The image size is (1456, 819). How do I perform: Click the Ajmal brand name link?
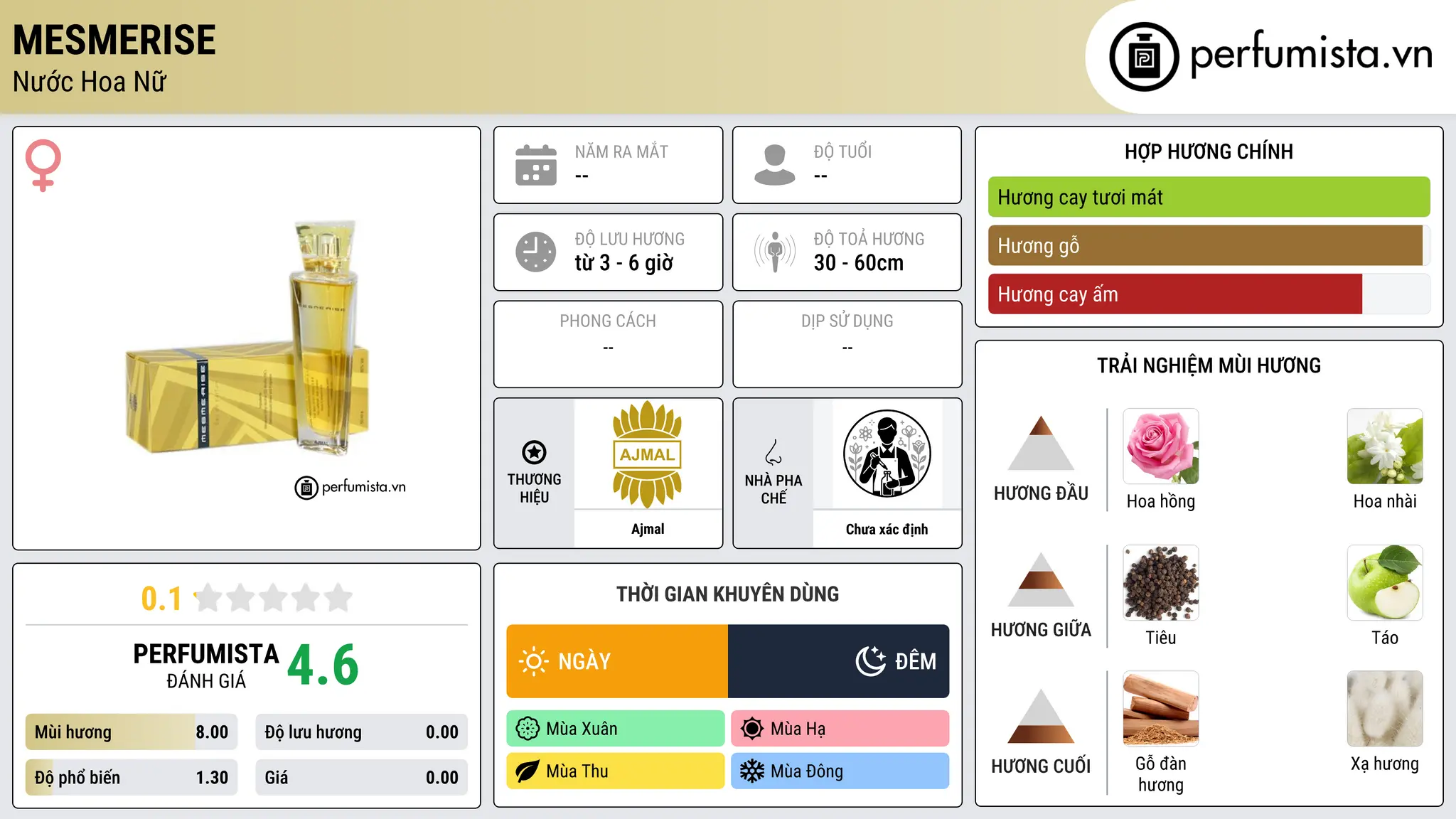click(648, 529)
